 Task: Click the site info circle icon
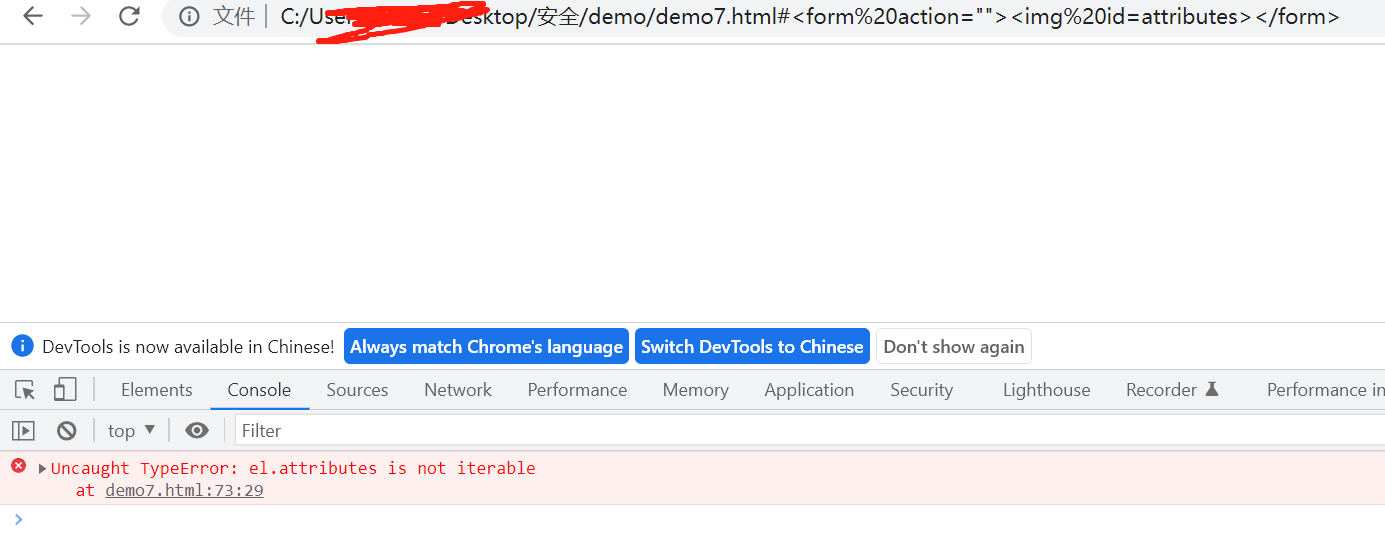tap(189, 16)
